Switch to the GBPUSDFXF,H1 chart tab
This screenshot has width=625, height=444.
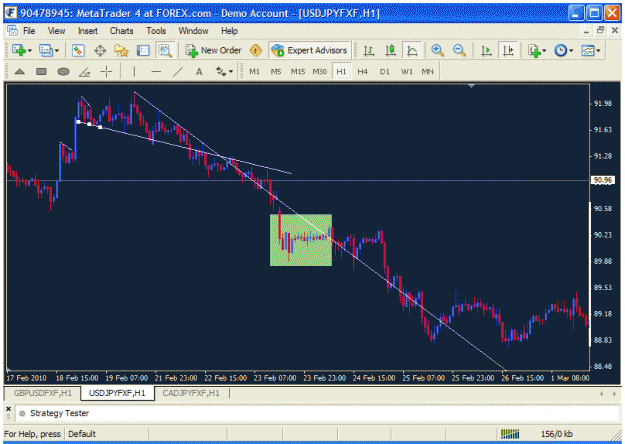(x=43, y=393)
